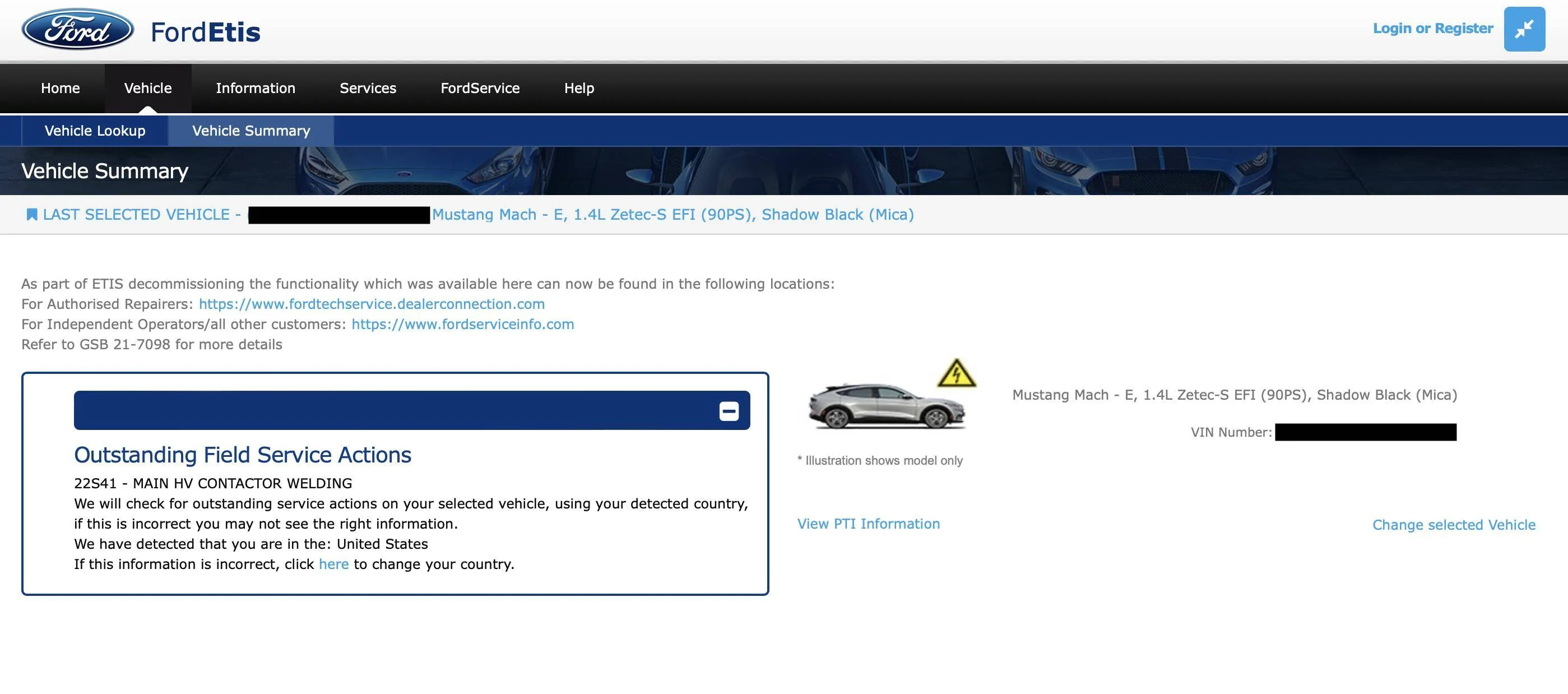The width and height of the screenshot is (1568, 694).
Task: Collapse the Outstanding Field Service Actions panel
Action: click(729, 411)
